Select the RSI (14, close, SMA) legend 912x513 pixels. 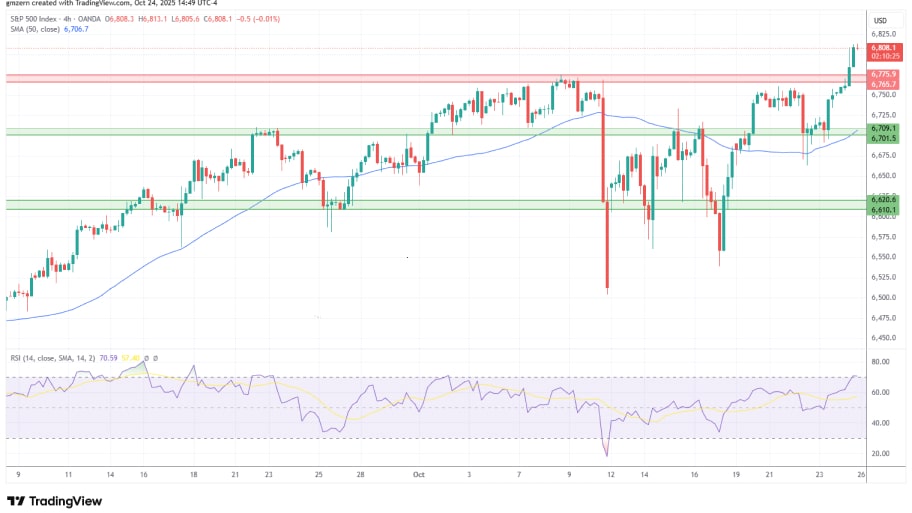(x=50, y=357)
